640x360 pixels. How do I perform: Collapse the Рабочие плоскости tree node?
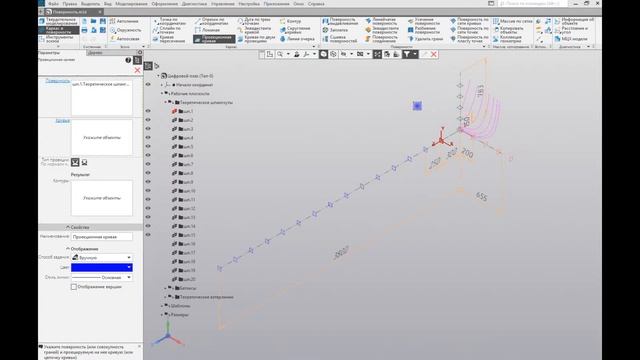point(162,93)
